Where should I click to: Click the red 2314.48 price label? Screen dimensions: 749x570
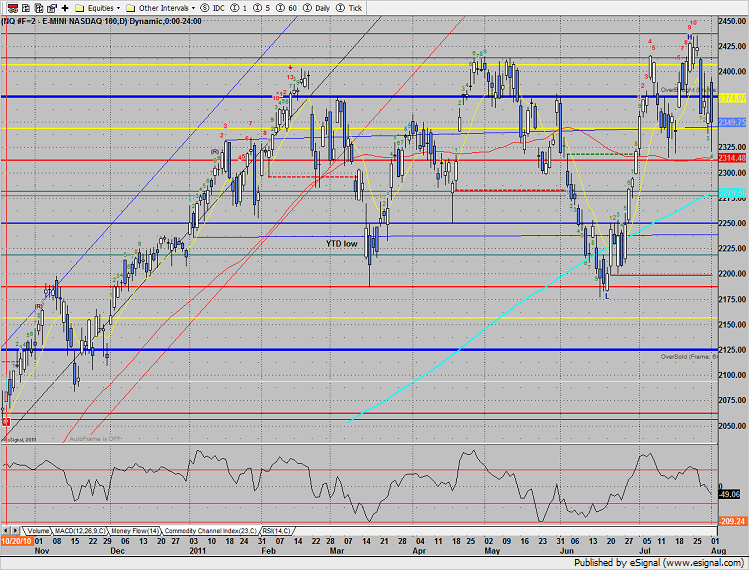pyautogui.click(x=732, y=158)
